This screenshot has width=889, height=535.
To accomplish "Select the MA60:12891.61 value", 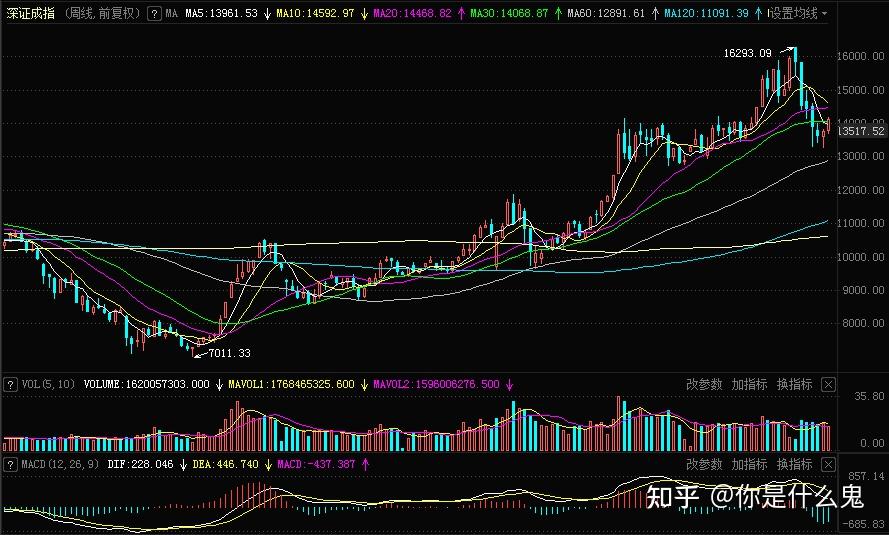I will pos(606,13).
